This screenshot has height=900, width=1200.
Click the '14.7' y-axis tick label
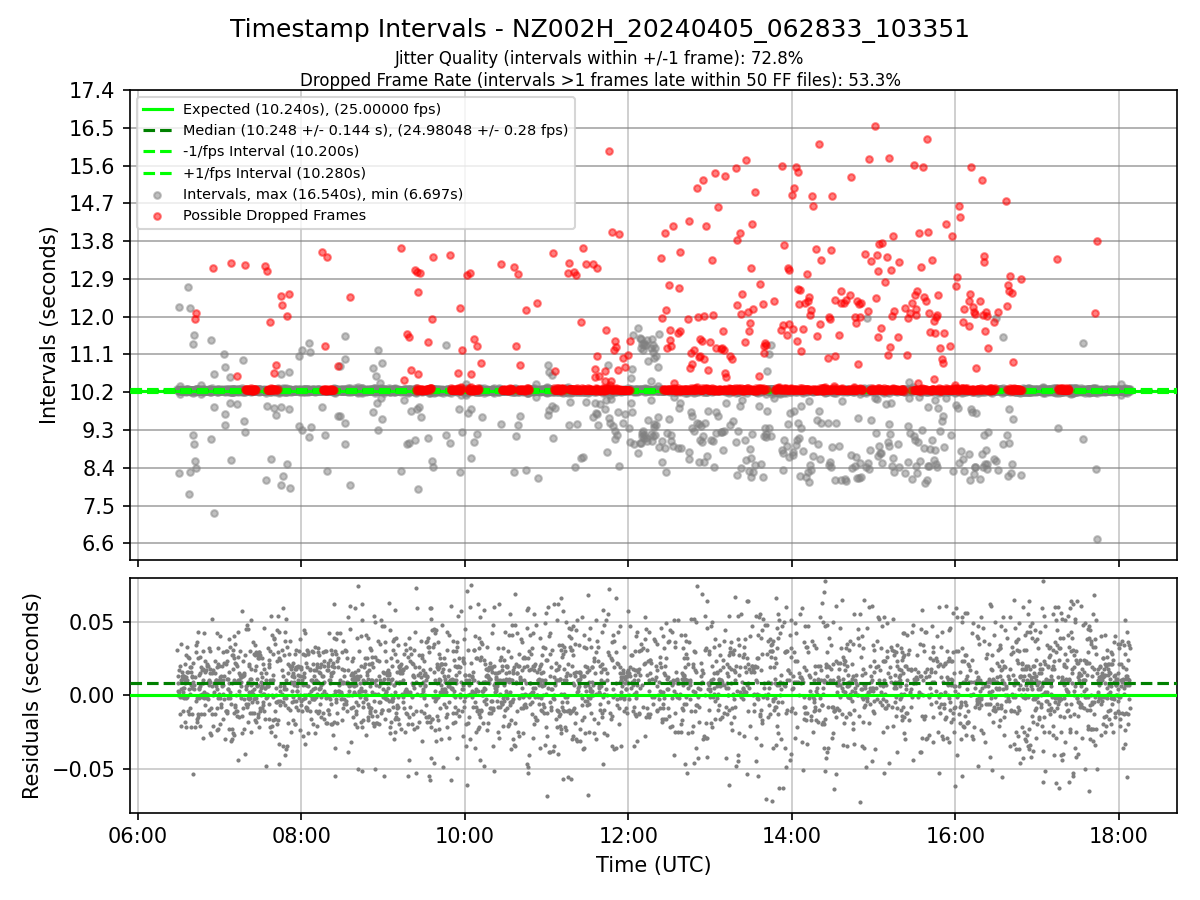coord(90,204)
